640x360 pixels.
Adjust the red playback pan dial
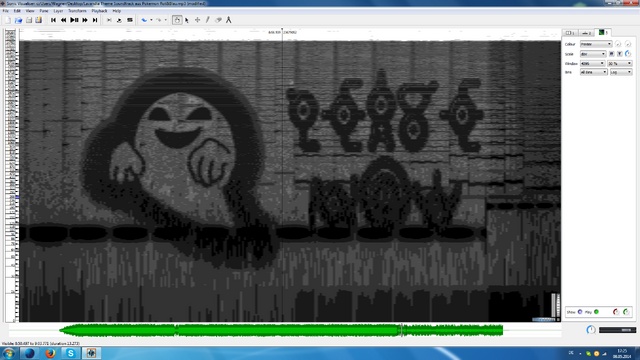616,312
